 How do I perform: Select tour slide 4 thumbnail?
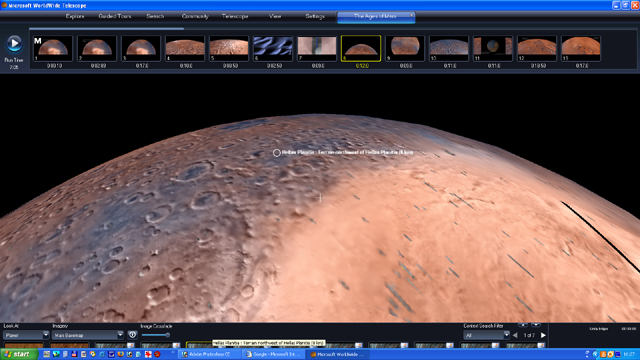185,49
